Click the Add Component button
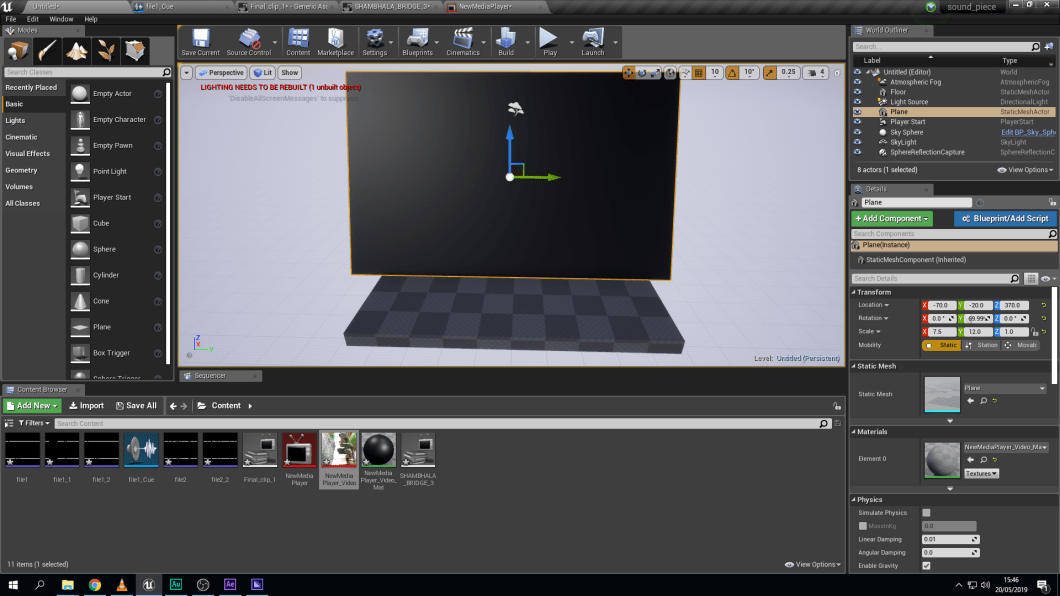 pos(891,219)
